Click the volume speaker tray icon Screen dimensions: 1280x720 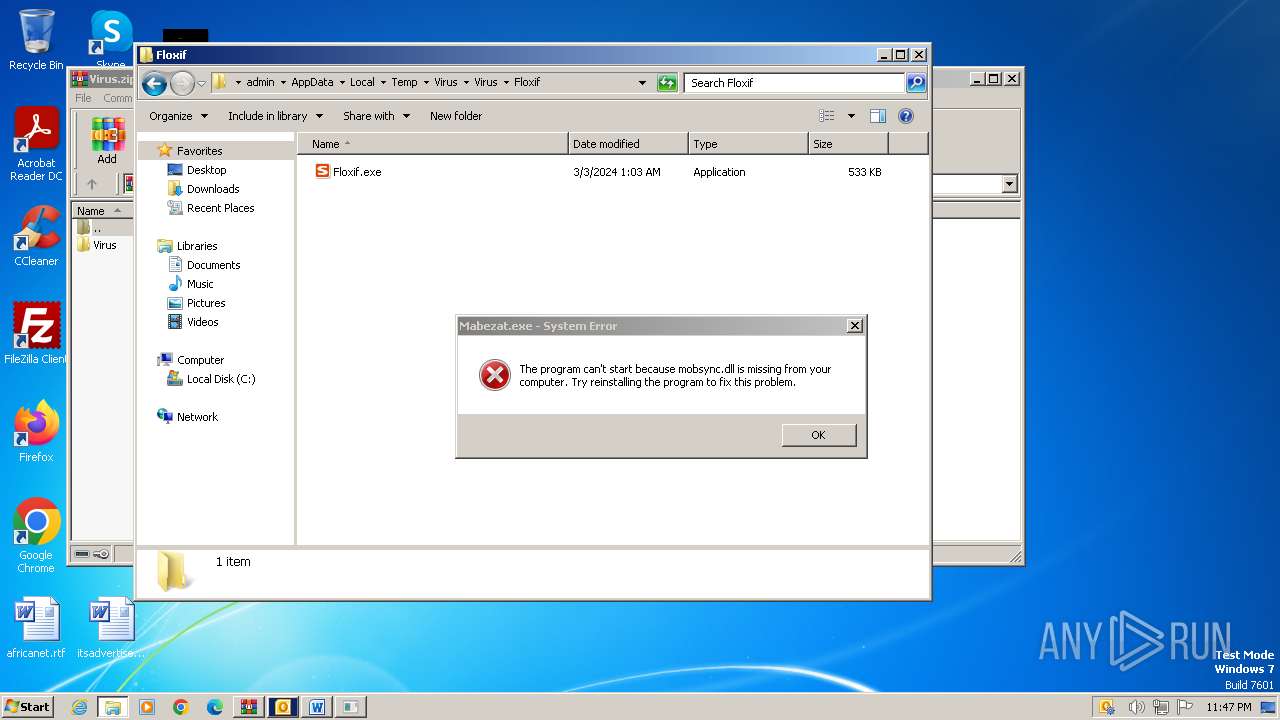pos(1136,707)
